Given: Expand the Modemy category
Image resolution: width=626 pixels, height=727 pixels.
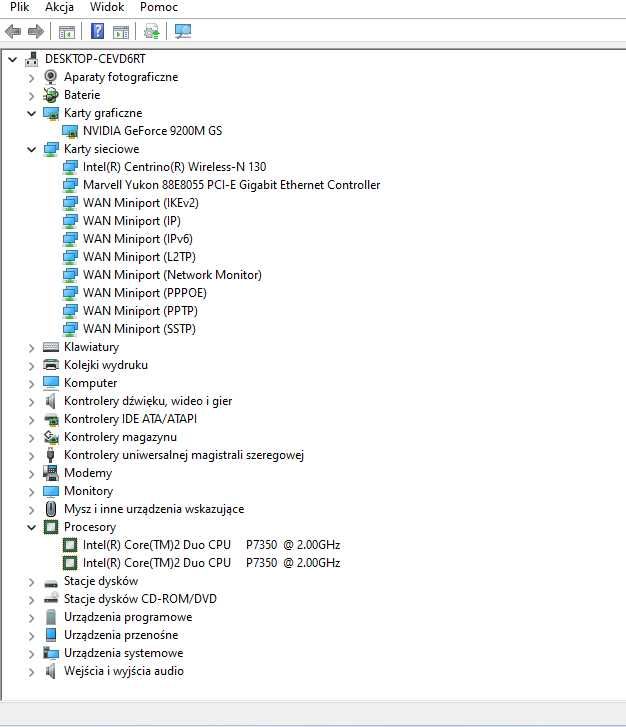Looking at the screenshot, I should (31, 474).
